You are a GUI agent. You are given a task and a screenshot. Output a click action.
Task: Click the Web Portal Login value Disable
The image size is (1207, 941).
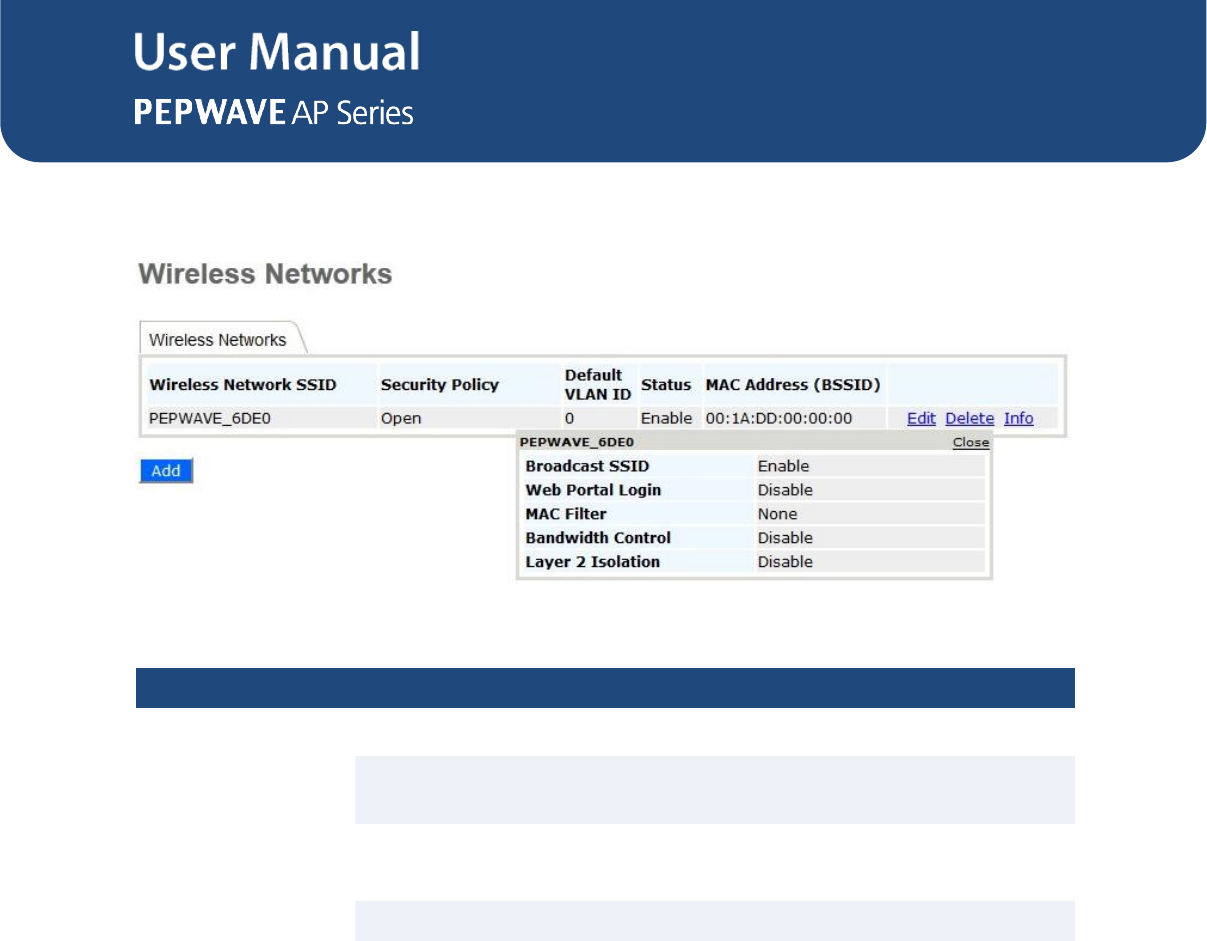pyautogui.click(x=785, y=490)
